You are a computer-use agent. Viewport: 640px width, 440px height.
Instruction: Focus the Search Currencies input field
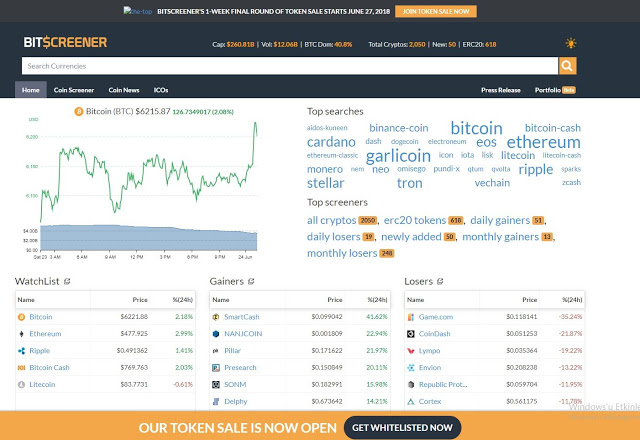[290, 66]
